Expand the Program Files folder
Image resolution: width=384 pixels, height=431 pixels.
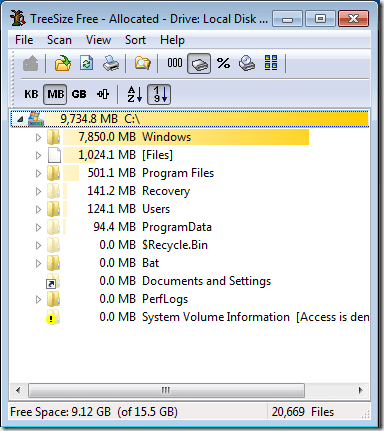click(x=38, y=173)
